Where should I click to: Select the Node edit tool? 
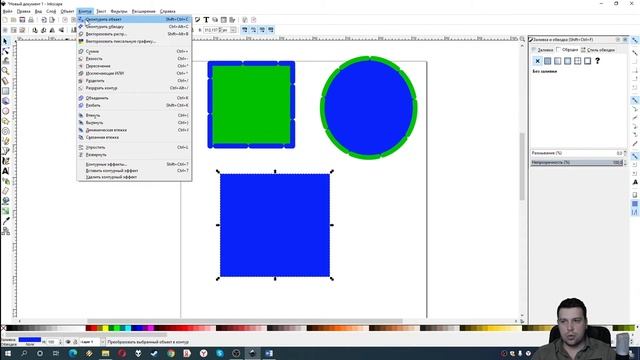click(5, 51)
